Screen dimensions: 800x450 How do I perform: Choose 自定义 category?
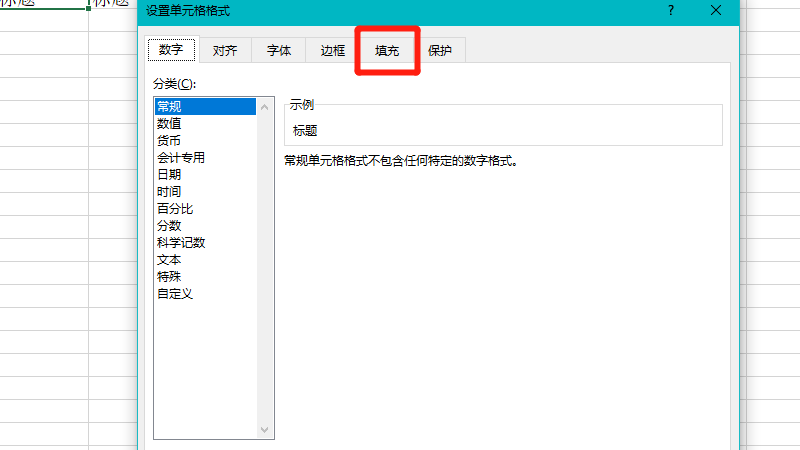point(205,293)
